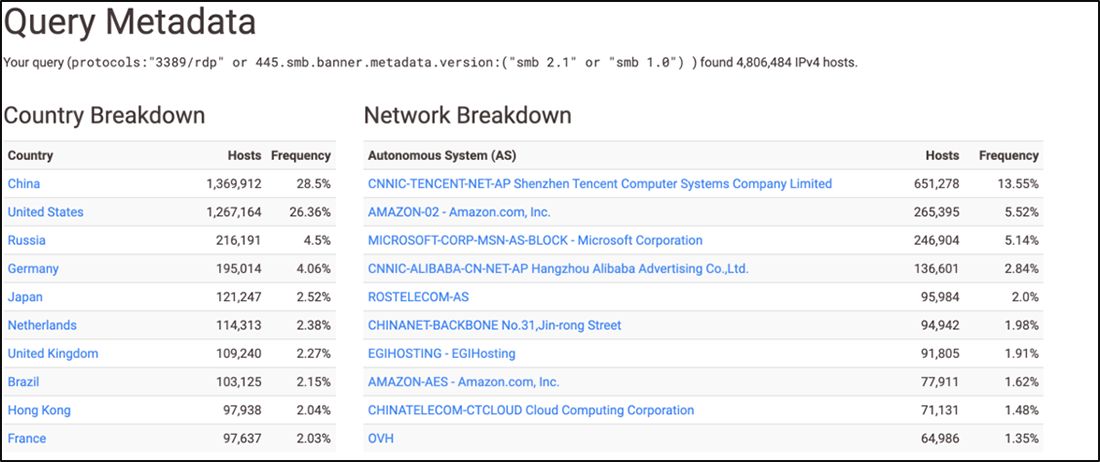Screen dimensions: 1100x462
Task: Click the United States country link
Action: (x=45, y=212)
